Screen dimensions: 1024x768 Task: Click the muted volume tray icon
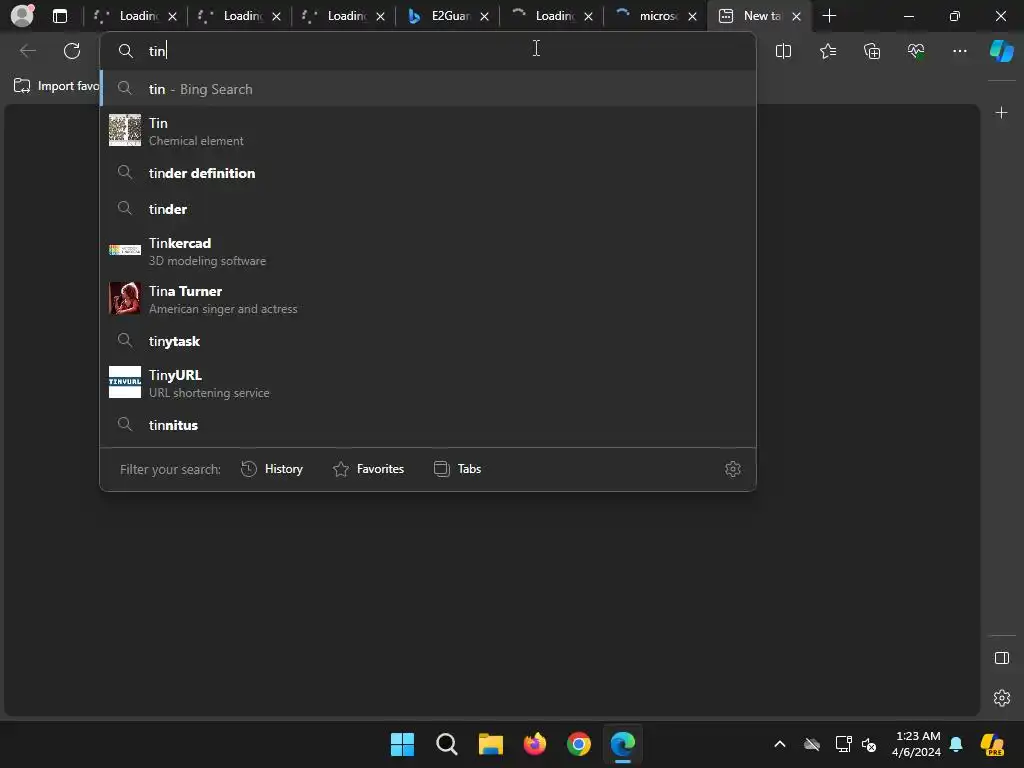tap(869, 744)
